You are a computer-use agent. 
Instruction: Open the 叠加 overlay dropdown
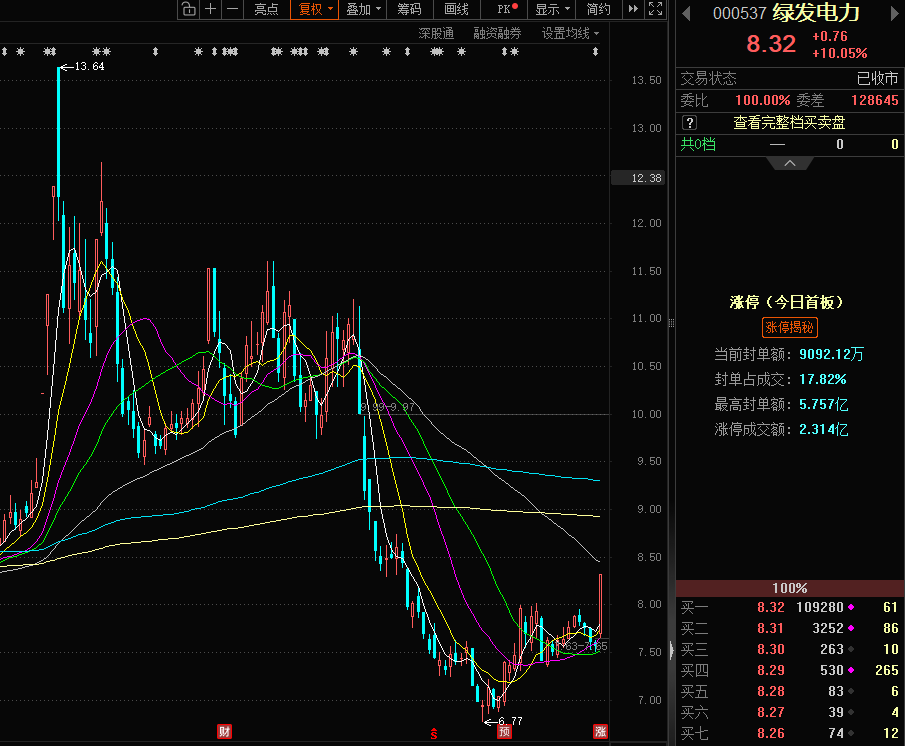coord(363,9)
